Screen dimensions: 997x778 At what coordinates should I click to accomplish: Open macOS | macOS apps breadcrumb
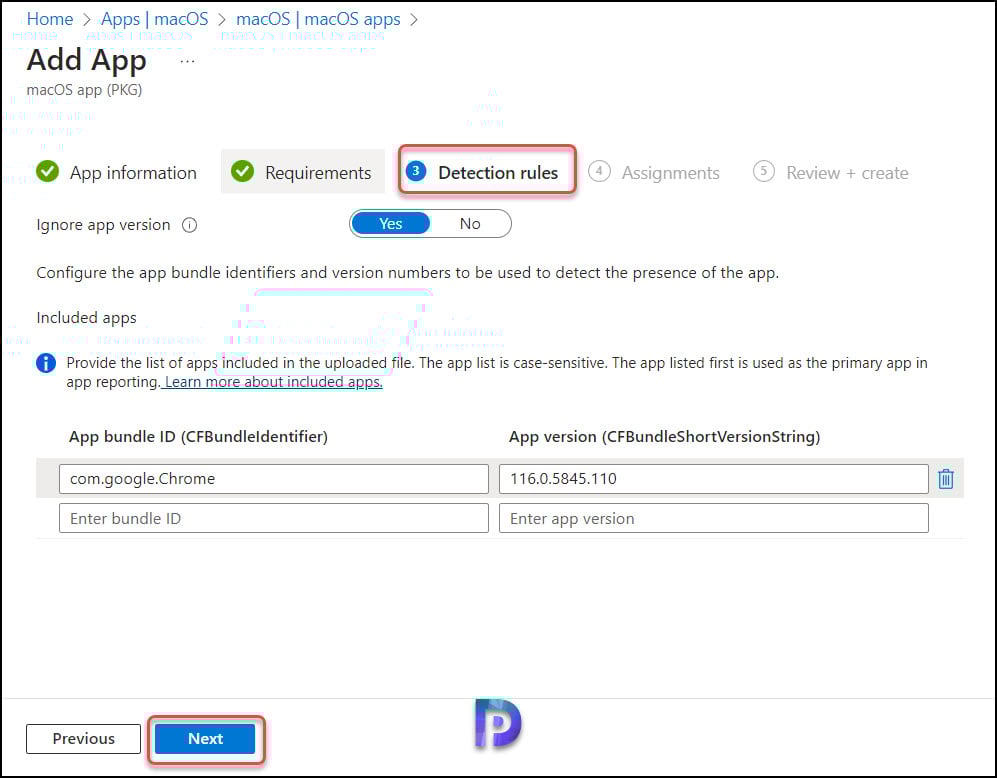[x=318, y=19]
